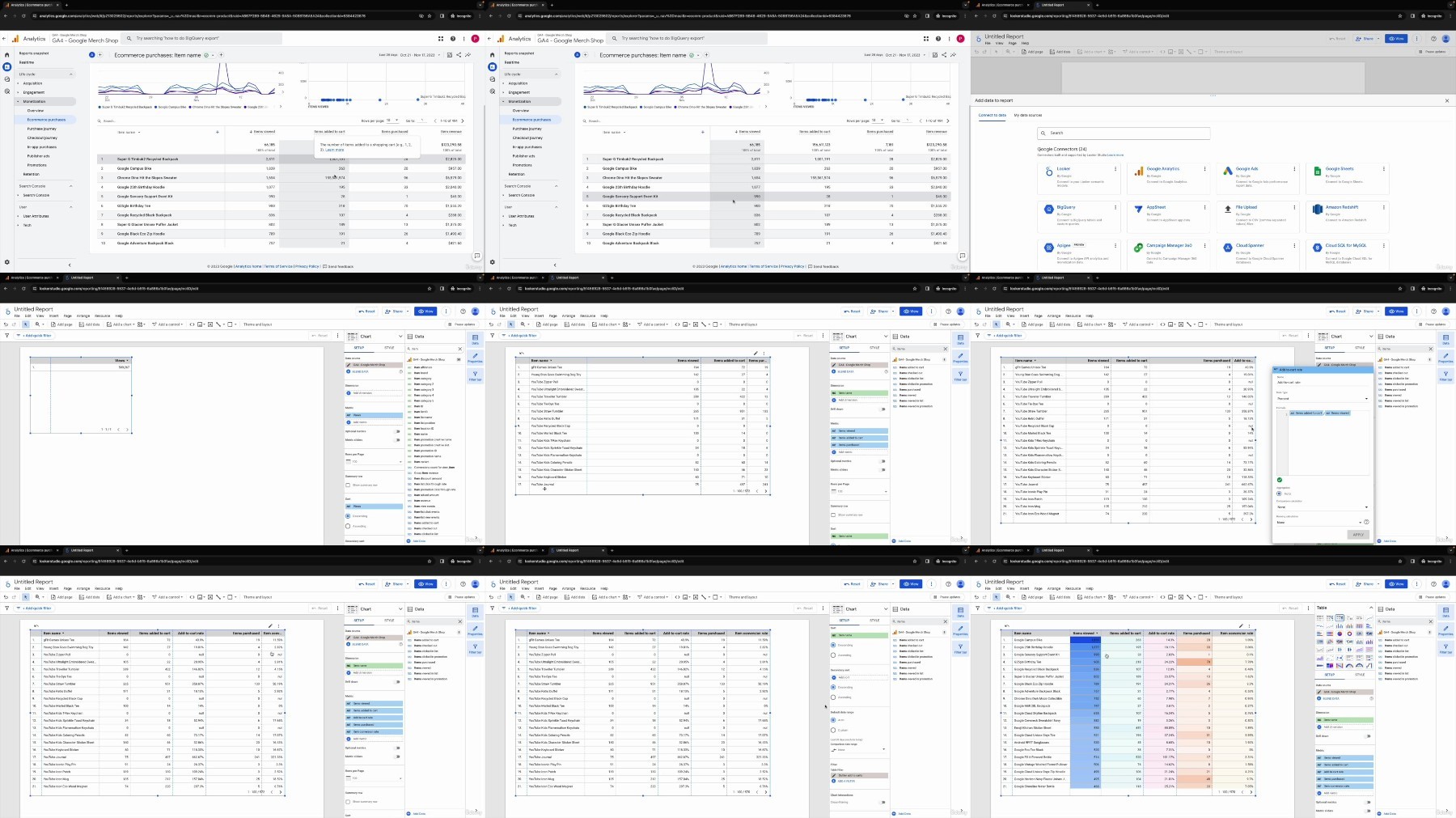1456x818 pixels.
Task: Select the Auto aggregation radio in field editor
Action: tap(1279, 494)
